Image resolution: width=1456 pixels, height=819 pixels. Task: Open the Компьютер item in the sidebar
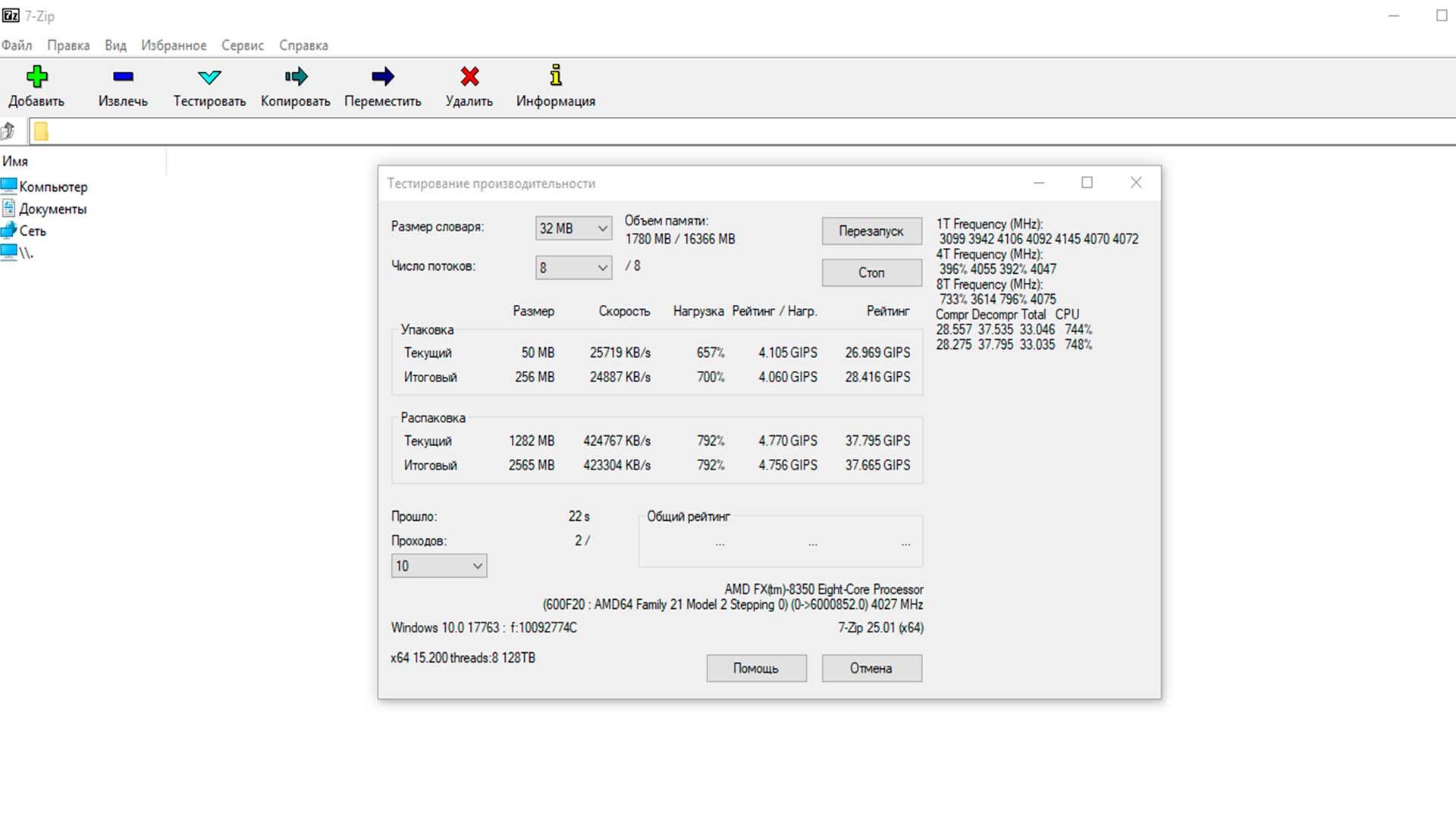coord(53,187)
